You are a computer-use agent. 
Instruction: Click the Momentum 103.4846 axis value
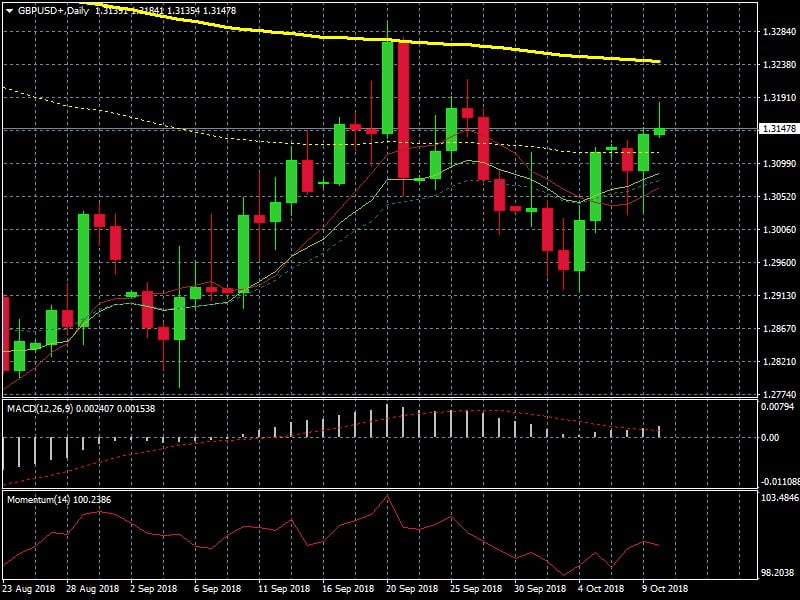click(778, 497)
